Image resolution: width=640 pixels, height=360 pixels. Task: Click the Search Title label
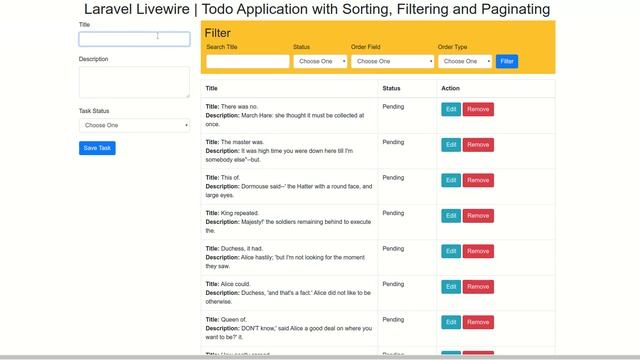click(222, 47)
